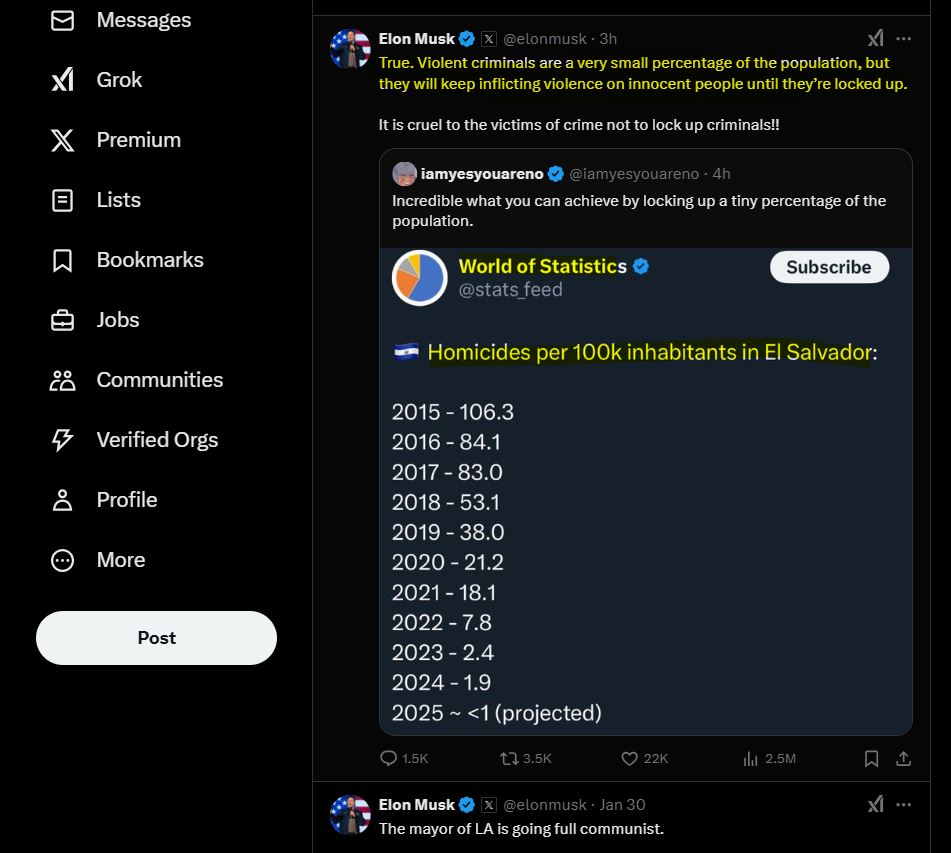Open more options on the top post

pyautogui.click(x=904, y=39)
